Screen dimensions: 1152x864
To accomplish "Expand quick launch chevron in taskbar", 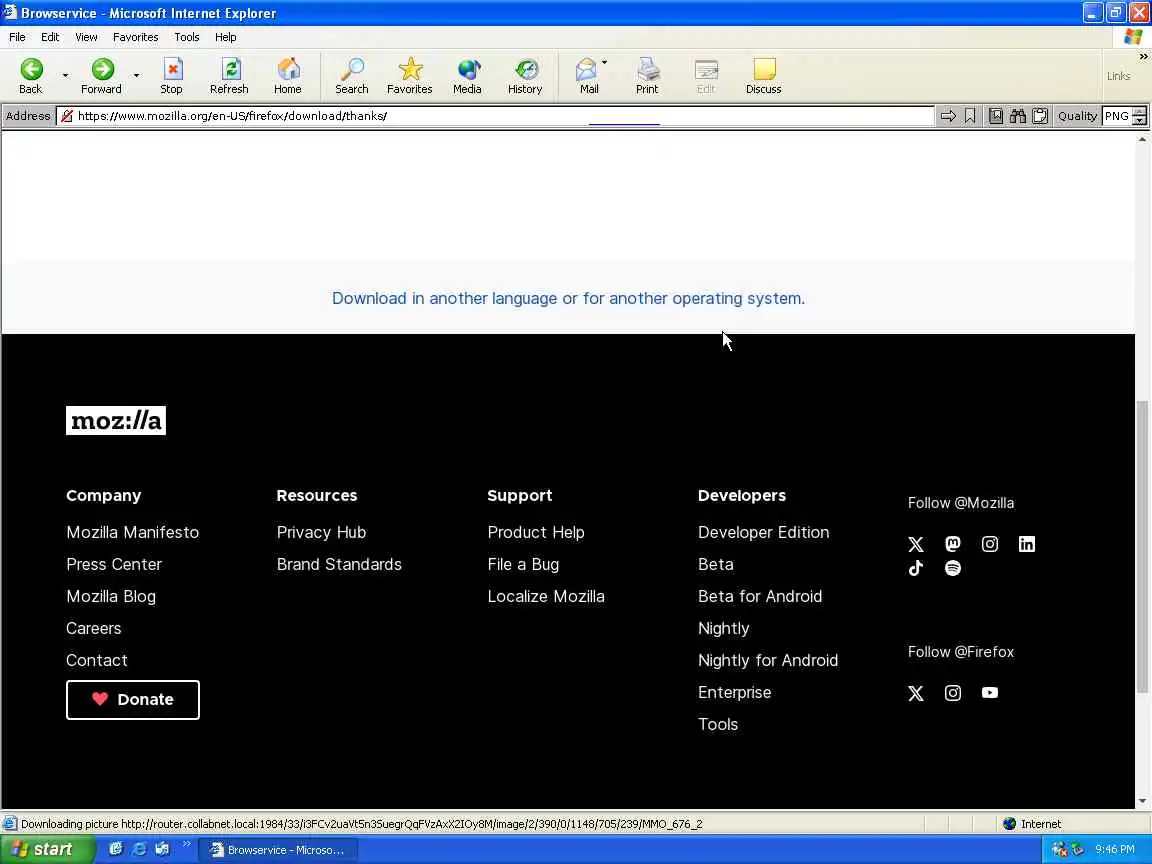I will (187, 844).
